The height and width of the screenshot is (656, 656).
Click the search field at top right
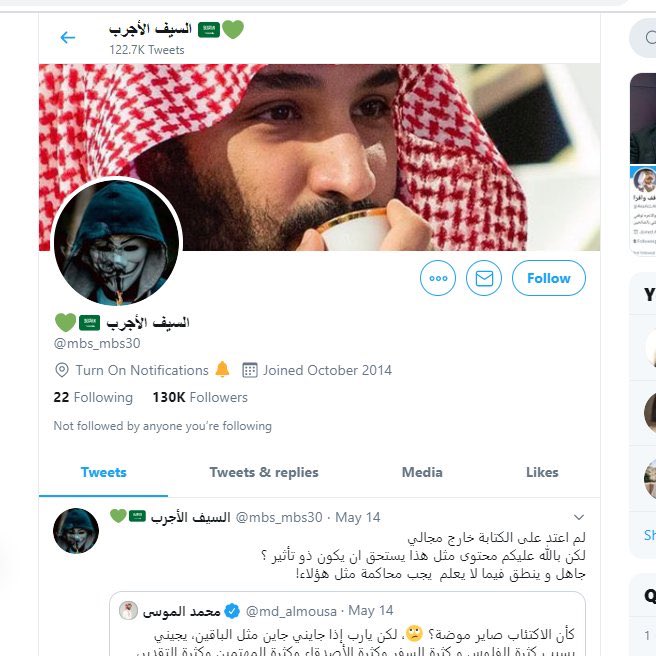(643, 38)
